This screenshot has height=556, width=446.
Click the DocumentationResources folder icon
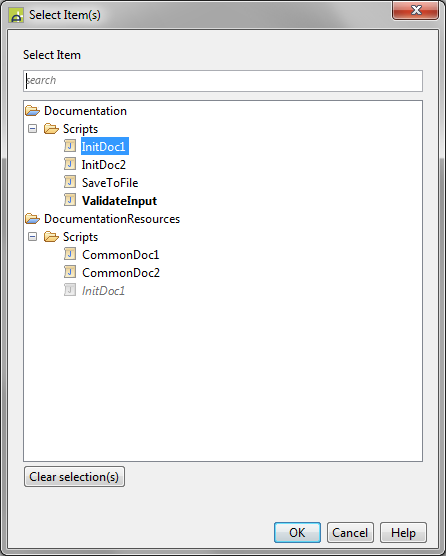pyautogui.click(x=33, y=219)
